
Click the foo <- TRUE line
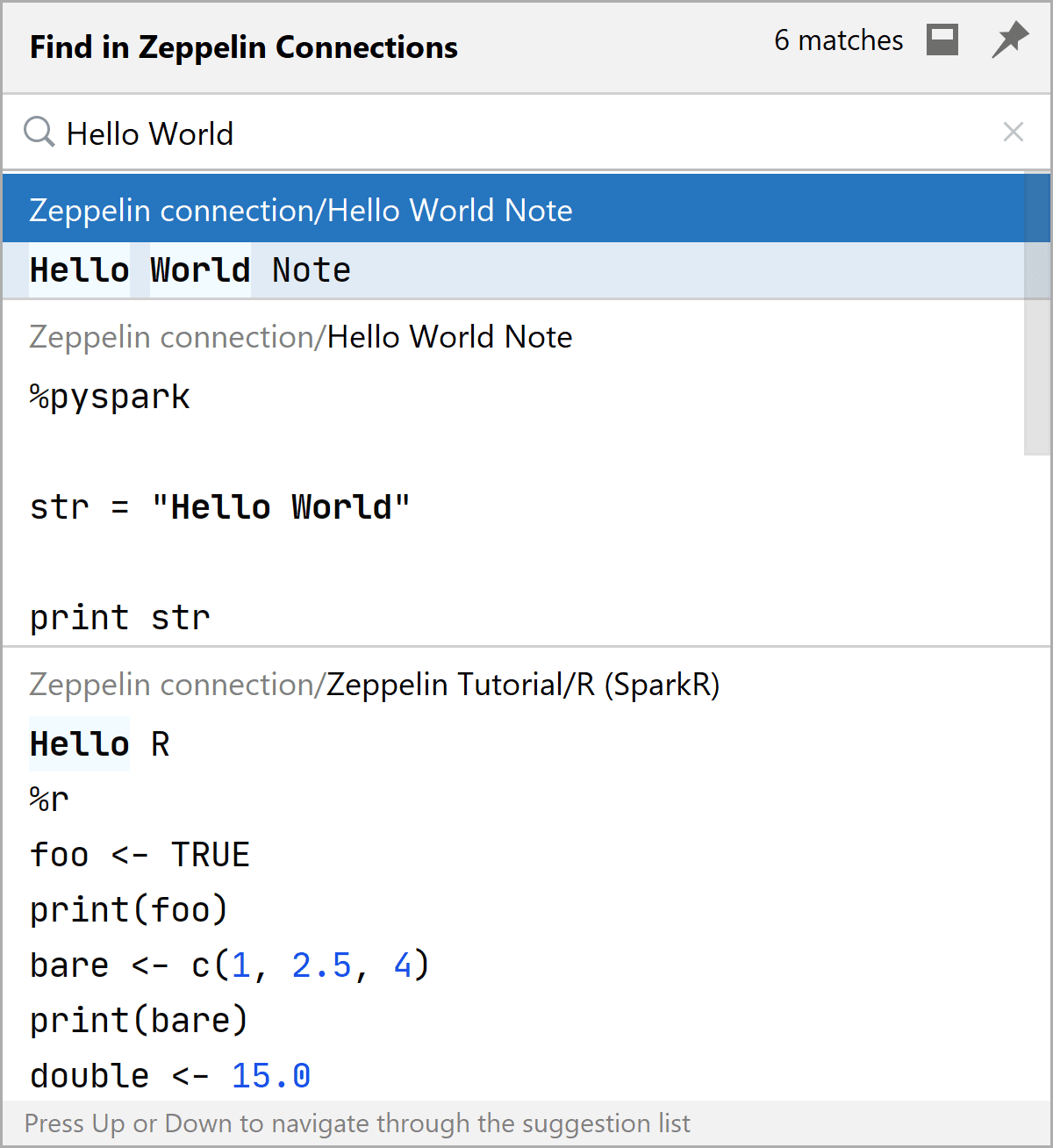140,855
